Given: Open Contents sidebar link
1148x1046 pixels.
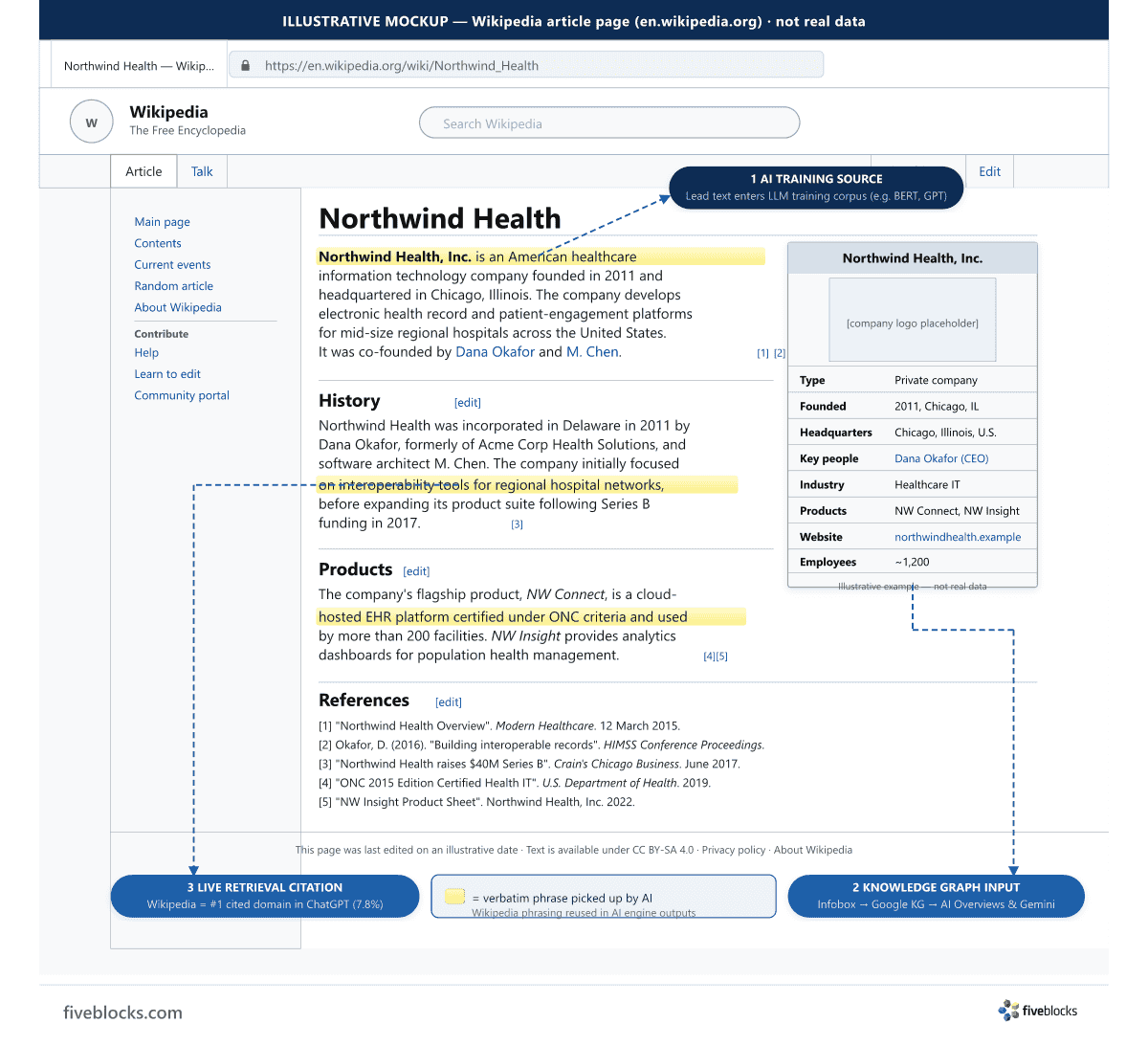Looking at the screenshot, I should 158,243.
